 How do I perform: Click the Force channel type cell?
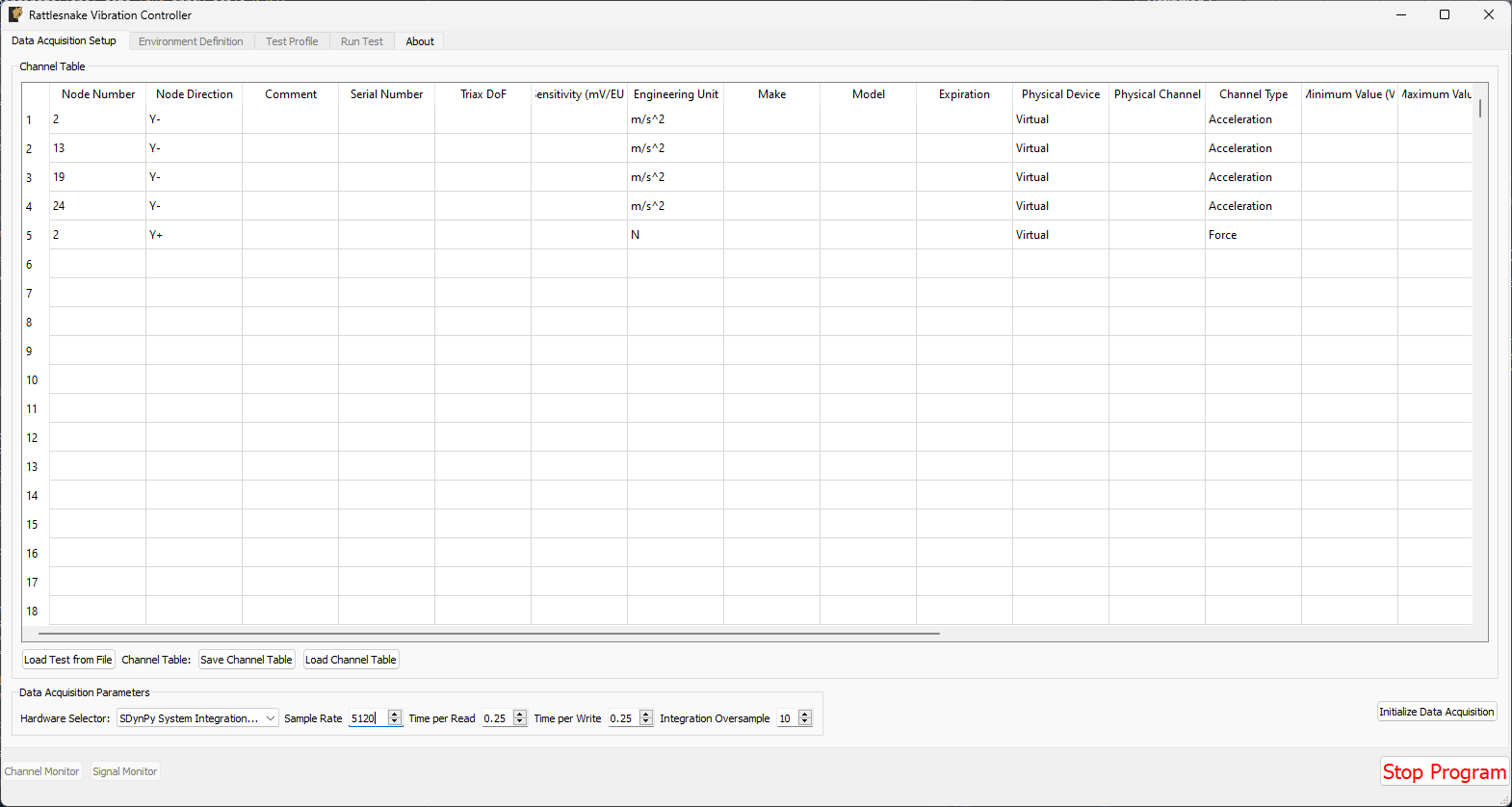pyautogui.click(x=1254, y=235)
